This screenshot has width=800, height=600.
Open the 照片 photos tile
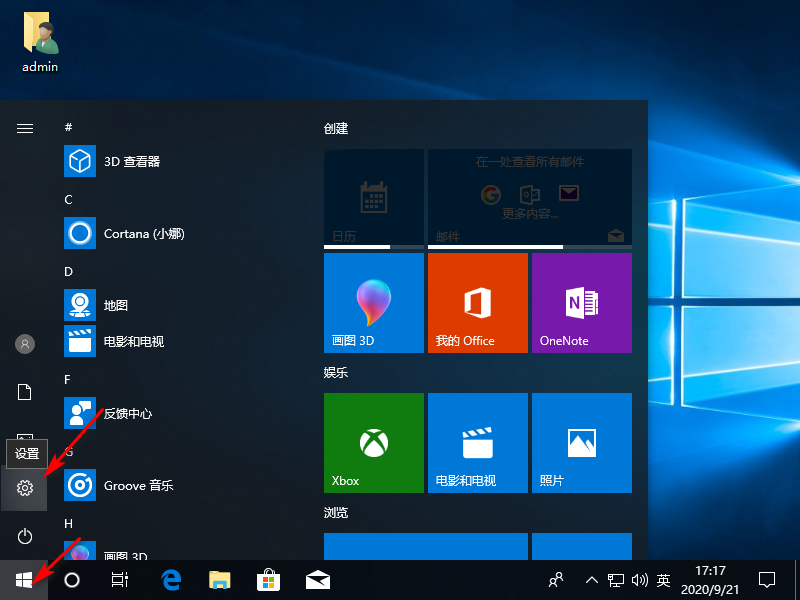coord(581,443)
